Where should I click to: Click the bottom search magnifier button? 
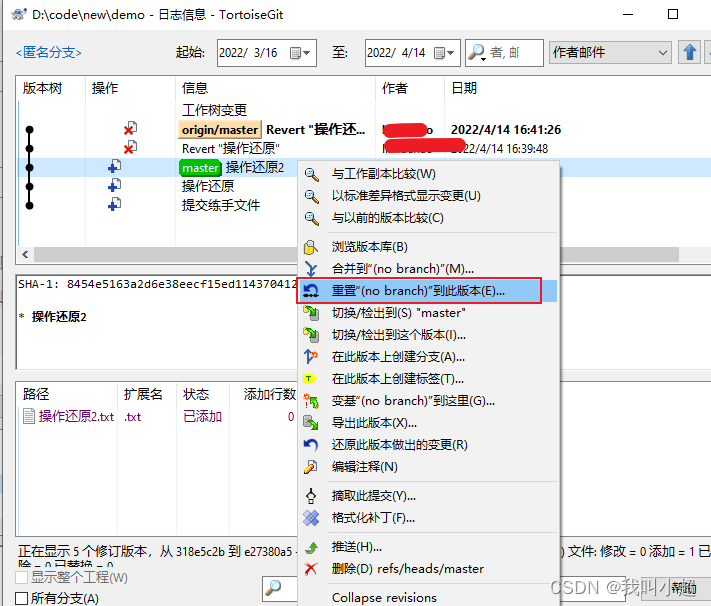coord(273,588)
